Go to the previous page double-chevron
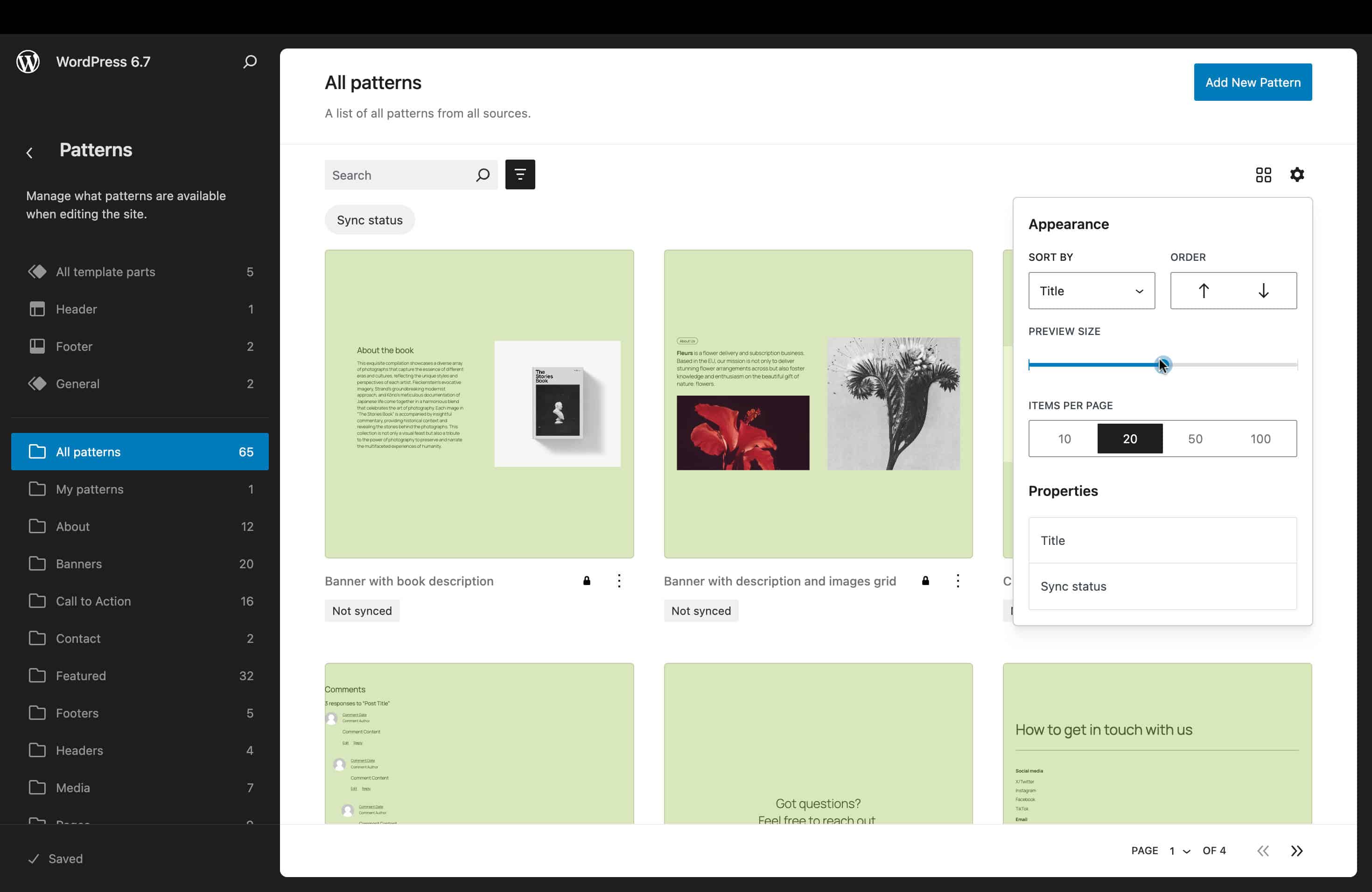The height and width of the screenshot is (892, 1372). 1262,851
